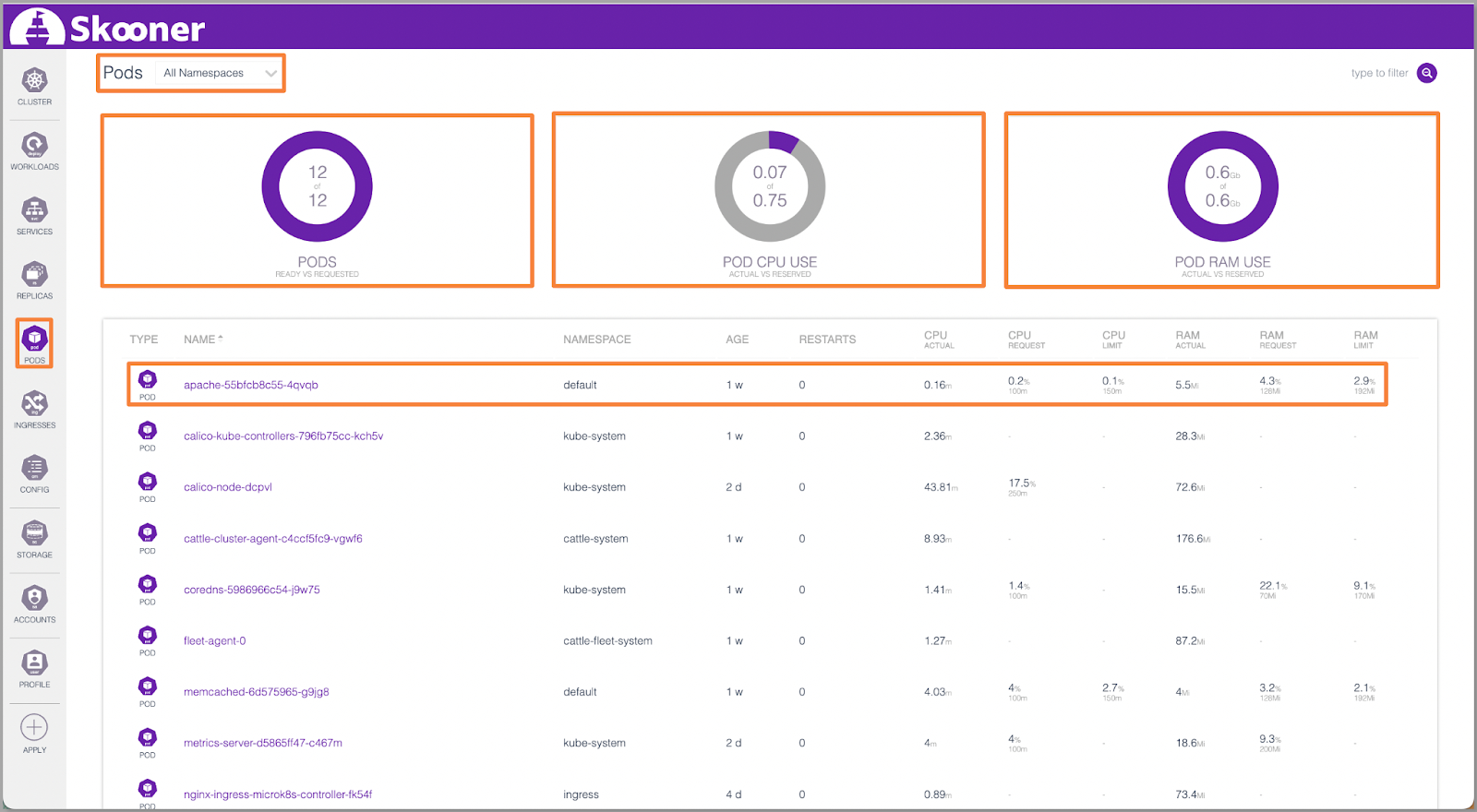Viewport: 1477px width, 812px height.
Task: Open Ingresses from the sidebar
Action: 34,410
